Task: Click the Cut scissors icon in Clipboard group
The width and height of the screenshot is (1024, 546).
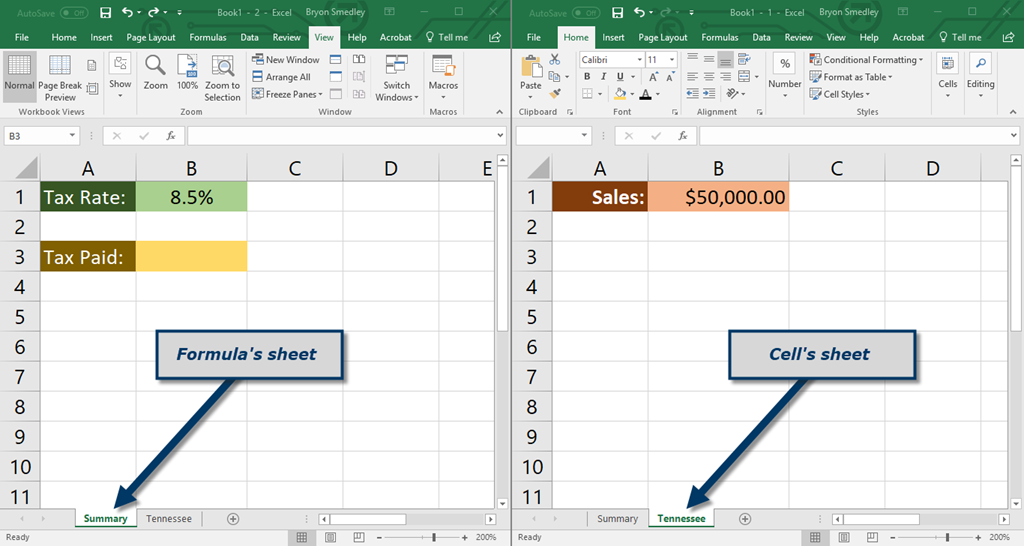Action: click(555, 60)
